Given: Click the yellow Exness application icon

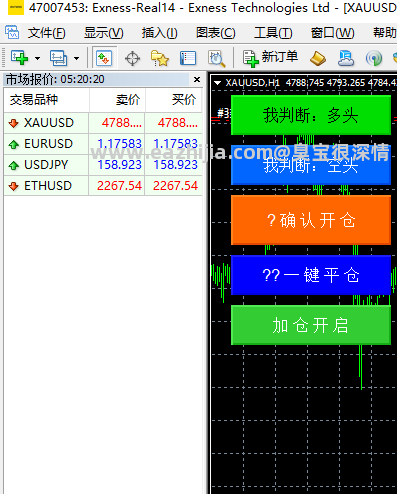Looking at the screenshot, I should [x=16, y=7].
